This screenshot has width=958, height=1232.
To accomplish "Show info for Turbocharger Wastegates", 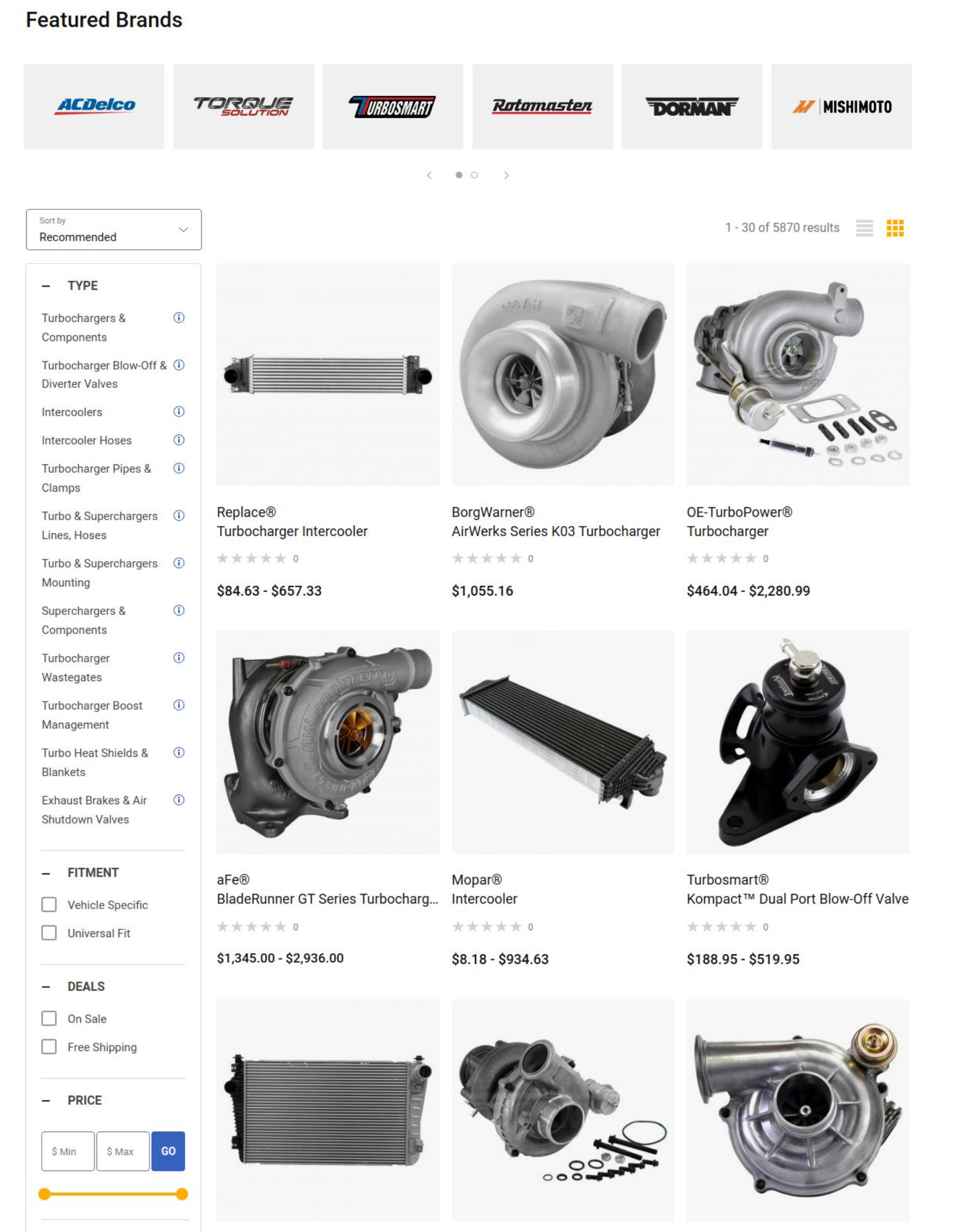I will coord(179,658).
